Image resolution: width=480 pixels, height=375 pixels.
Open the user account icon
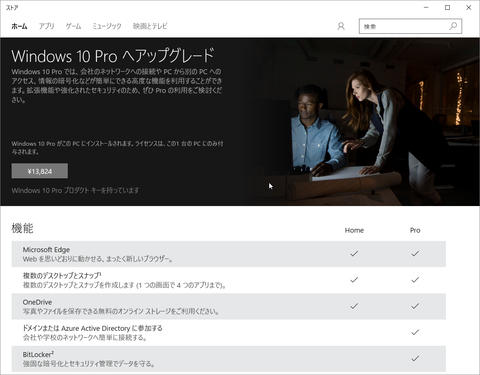(341, 26)
